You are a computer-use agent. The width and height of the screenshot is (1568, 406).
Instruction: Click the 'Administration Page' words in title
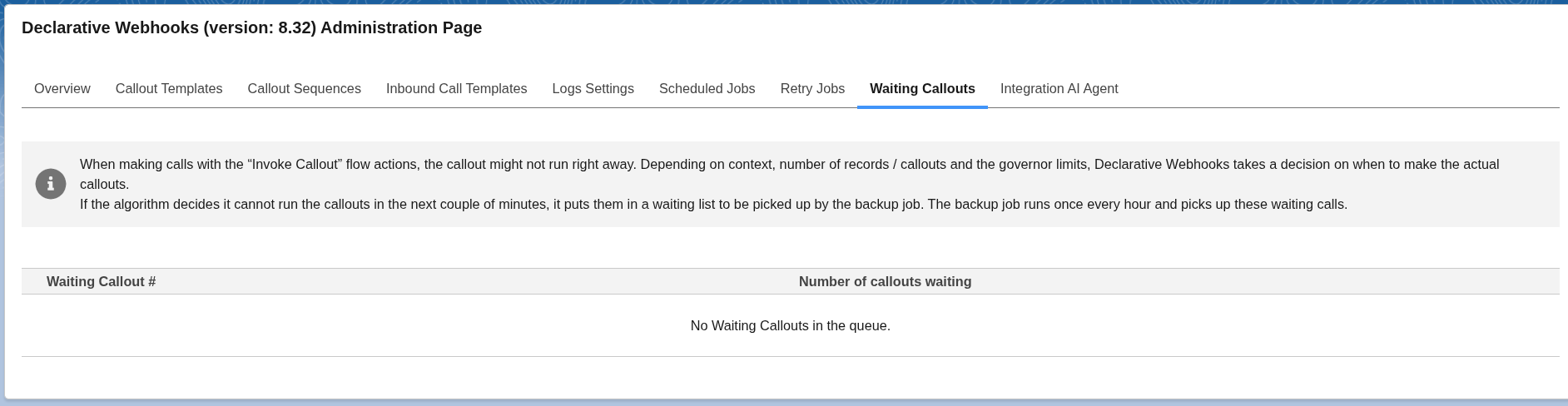tap(401, 28)
